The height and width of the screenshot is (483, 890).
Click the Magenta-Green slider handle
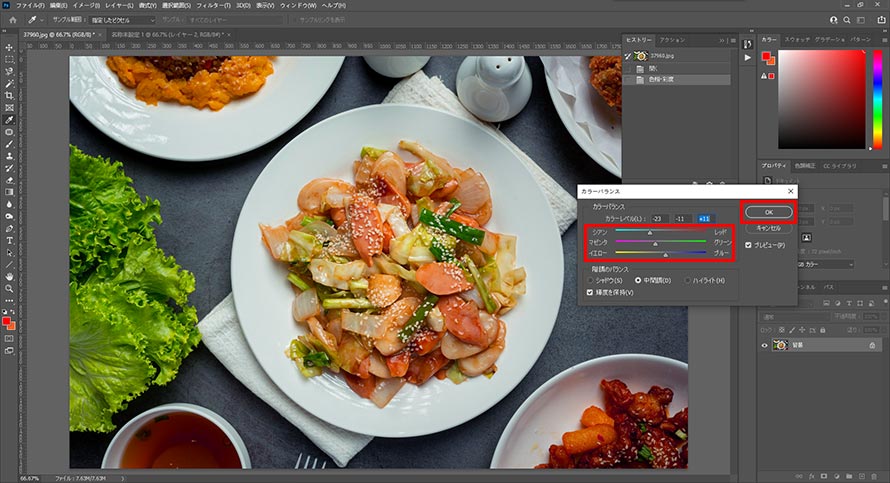pyautogui.click(x=655, y=243)
